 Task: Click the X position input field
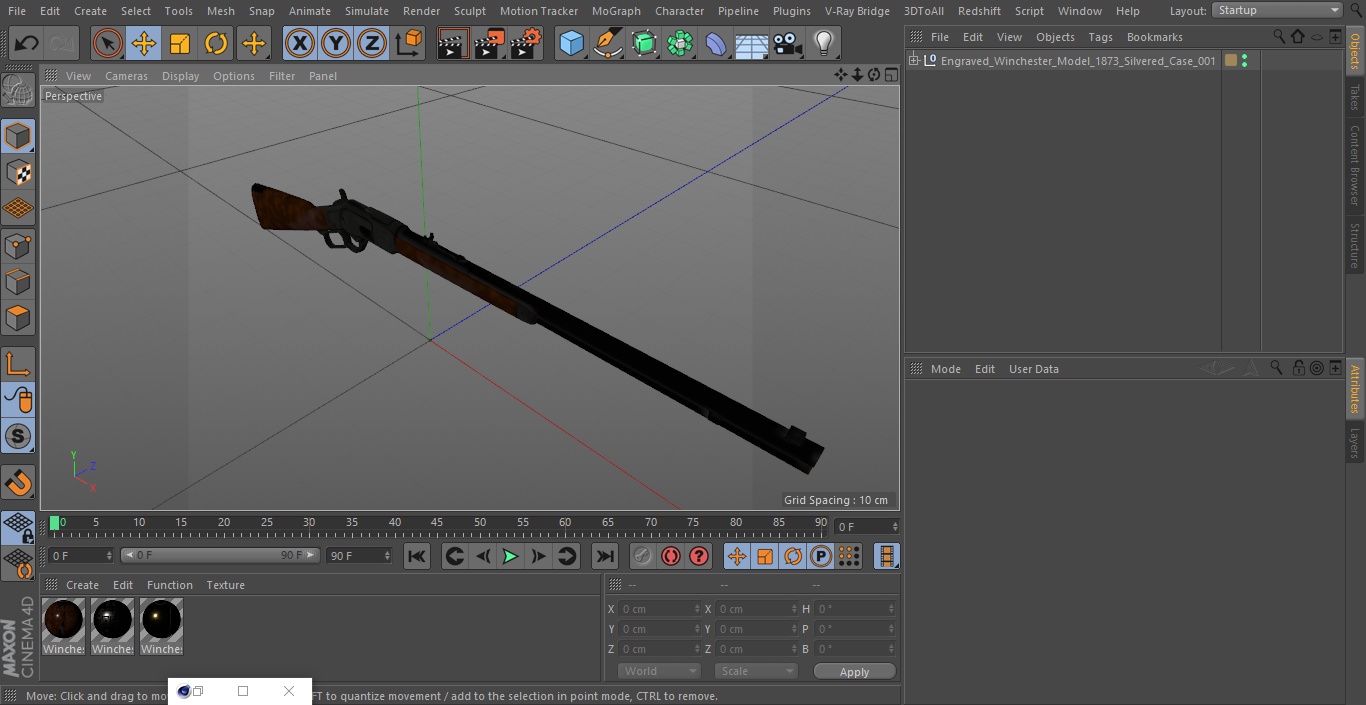point(661,609)
